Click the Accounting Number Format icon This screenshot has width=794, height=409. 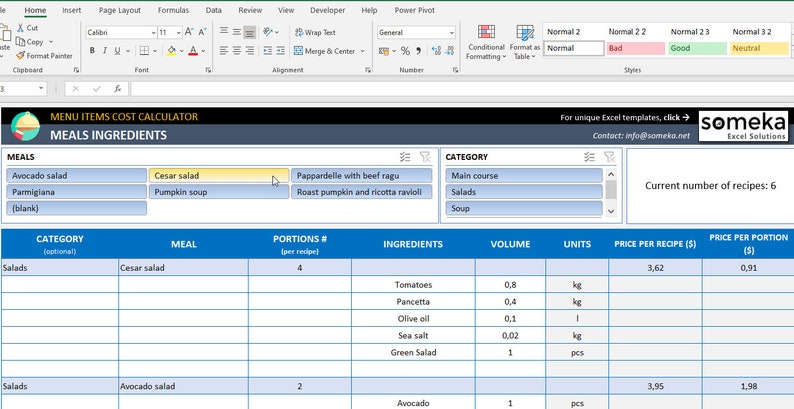[383, 51]
